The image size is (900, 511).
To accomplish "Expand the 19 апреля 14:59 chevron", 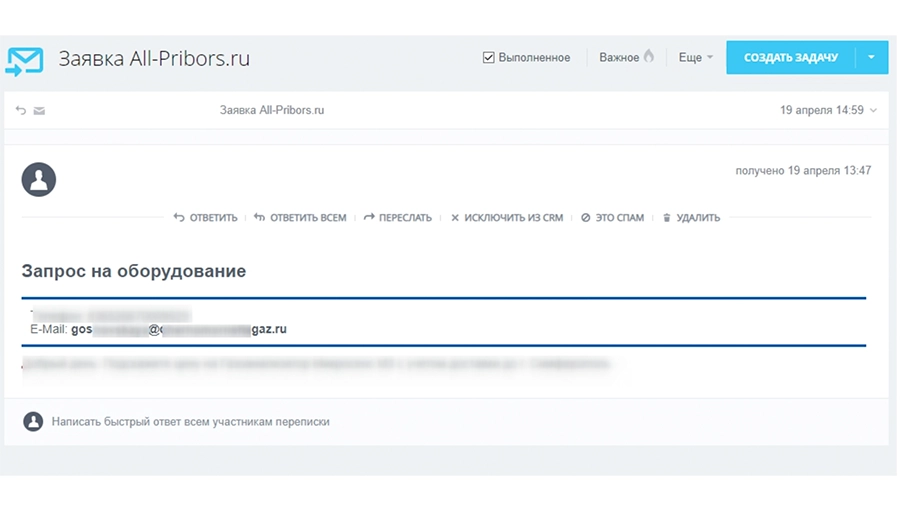I will [874, 111].
